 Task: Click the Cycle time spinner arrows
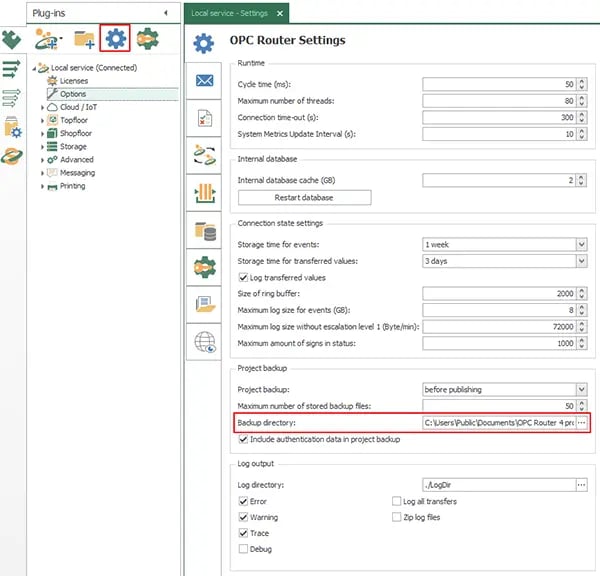581,85
